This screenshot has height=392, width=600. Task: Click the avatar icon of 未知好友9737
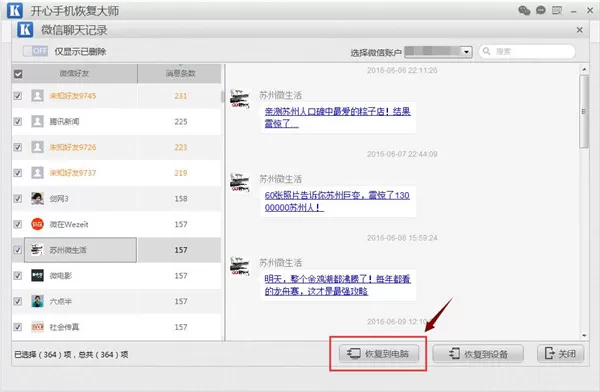coord(37,173)
